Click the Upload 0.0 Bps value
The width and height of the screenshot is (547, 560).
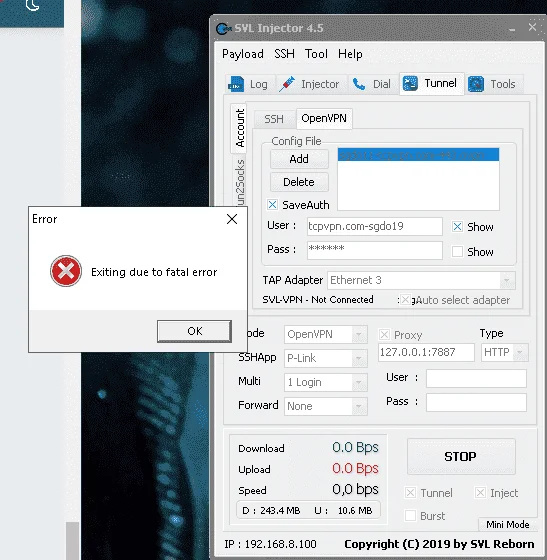pyautogui.click(x=355, y=468)
